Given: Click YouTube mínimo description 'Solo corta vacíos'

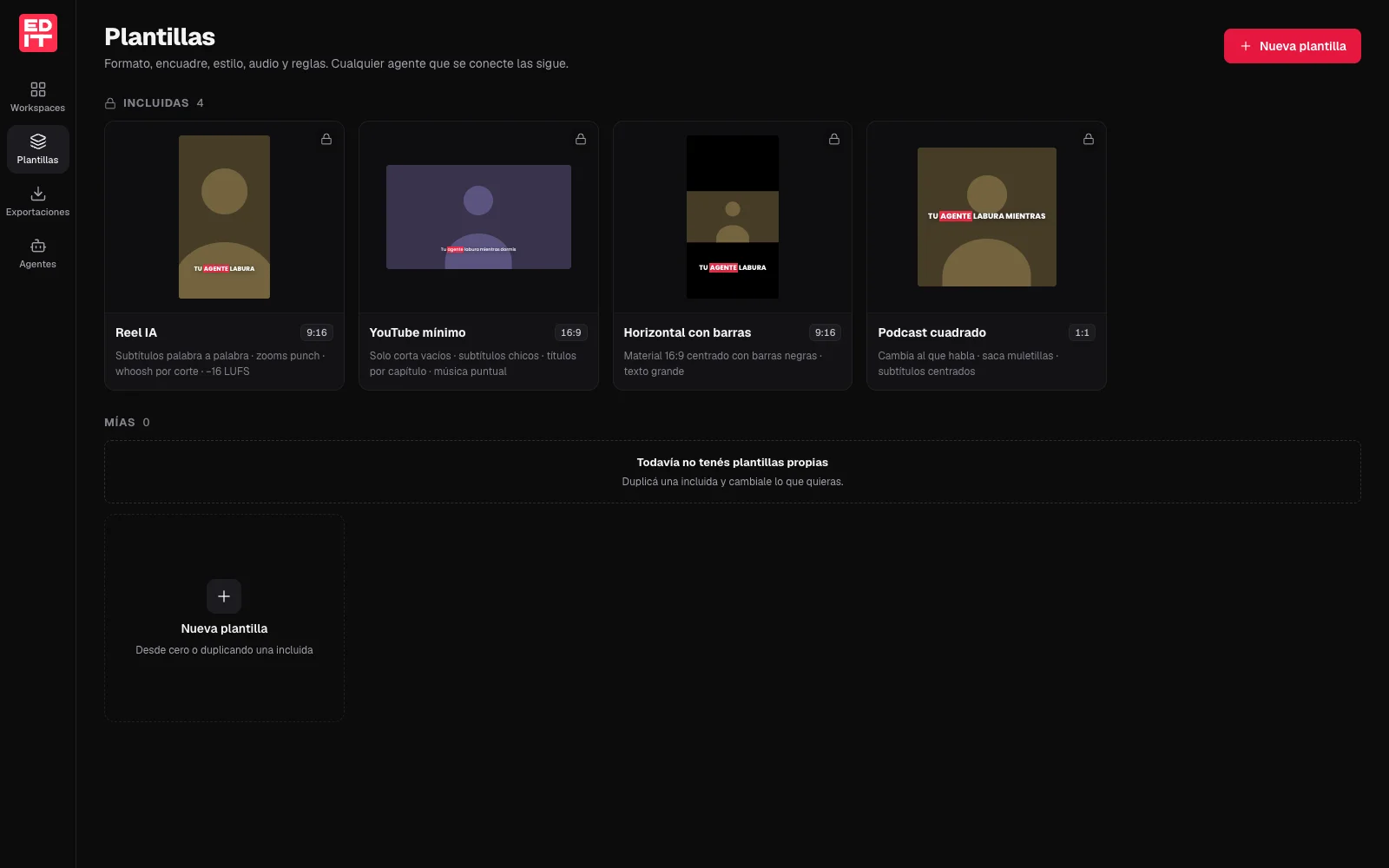Looking at the screenshot, I should pyautogui.click(x=473, y=364).
